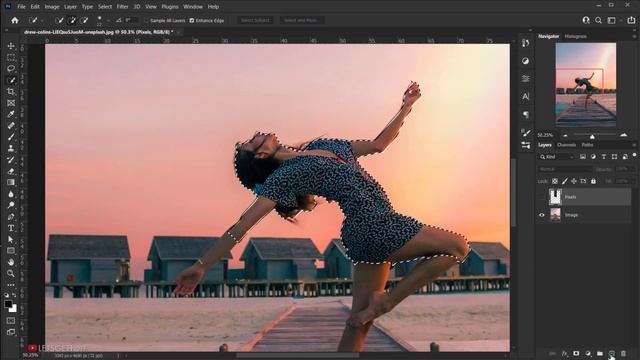
Task: Select the Move tool
Action: tap(11, 46)
